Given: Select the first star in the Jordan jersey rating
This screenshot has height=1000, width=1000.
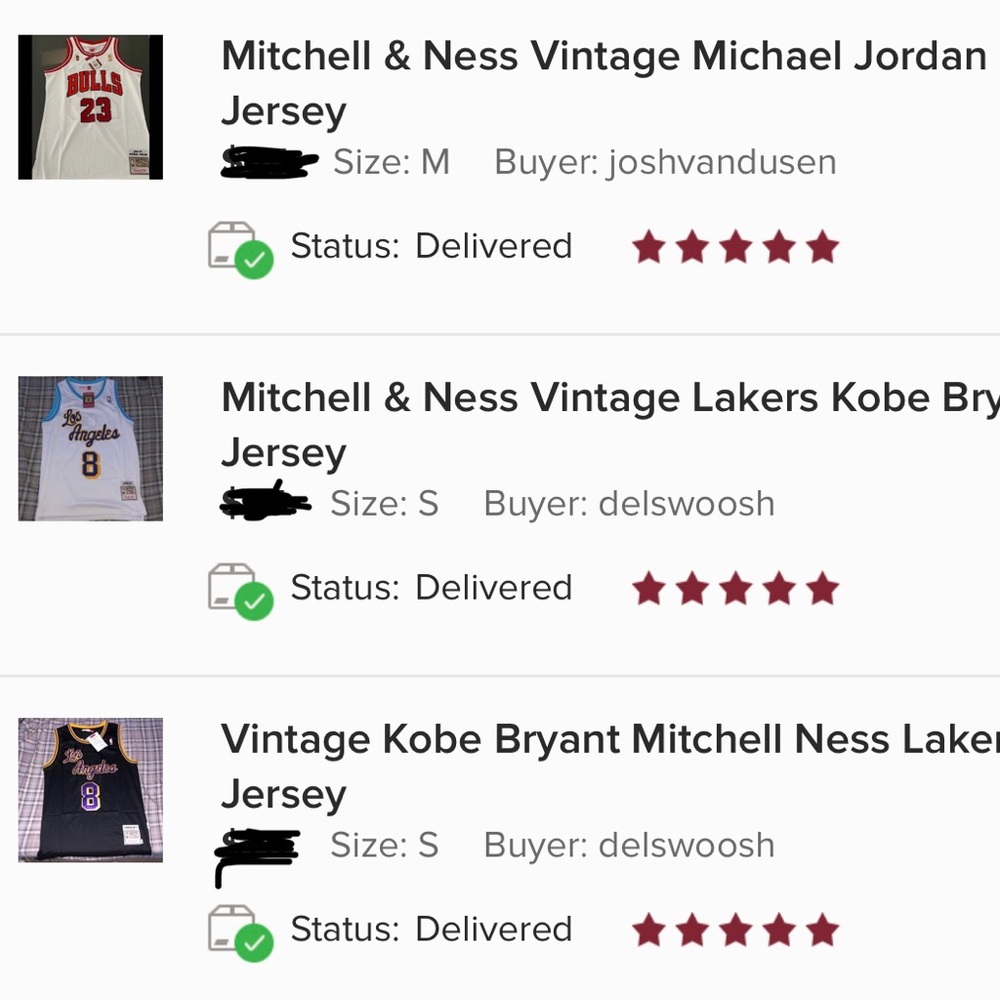Looking at the screenshot, I should [x=650, y=245].
